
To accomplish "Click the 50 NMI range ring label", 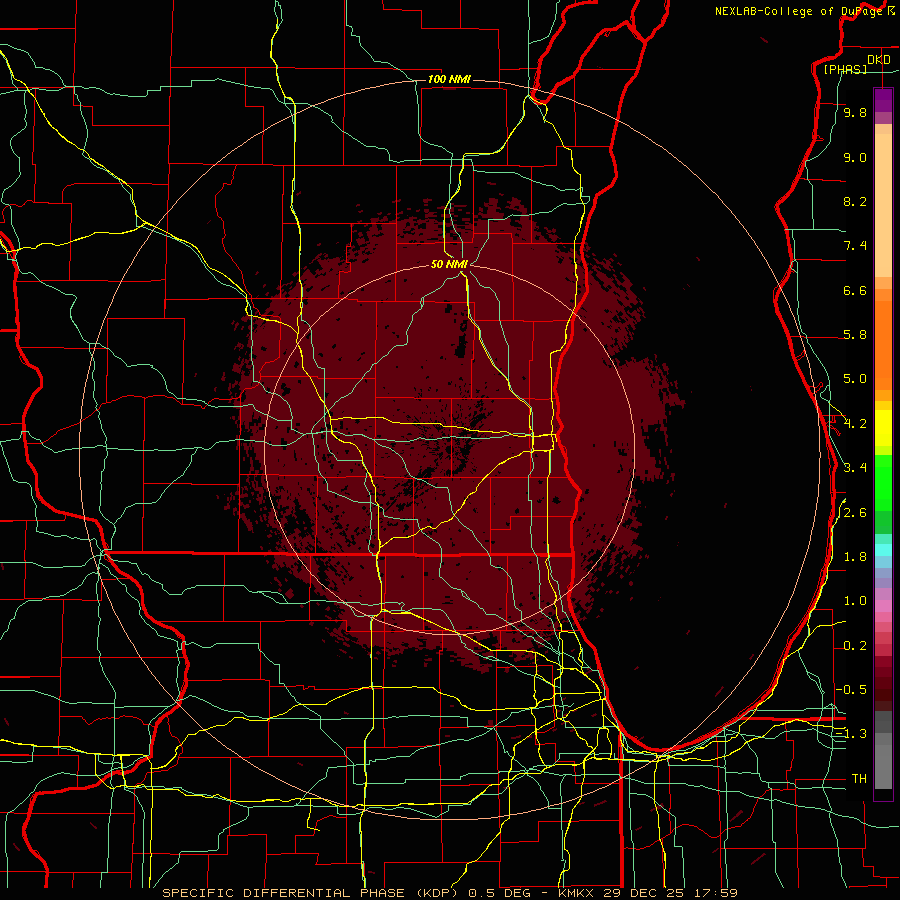I will [x=449, y=264].
